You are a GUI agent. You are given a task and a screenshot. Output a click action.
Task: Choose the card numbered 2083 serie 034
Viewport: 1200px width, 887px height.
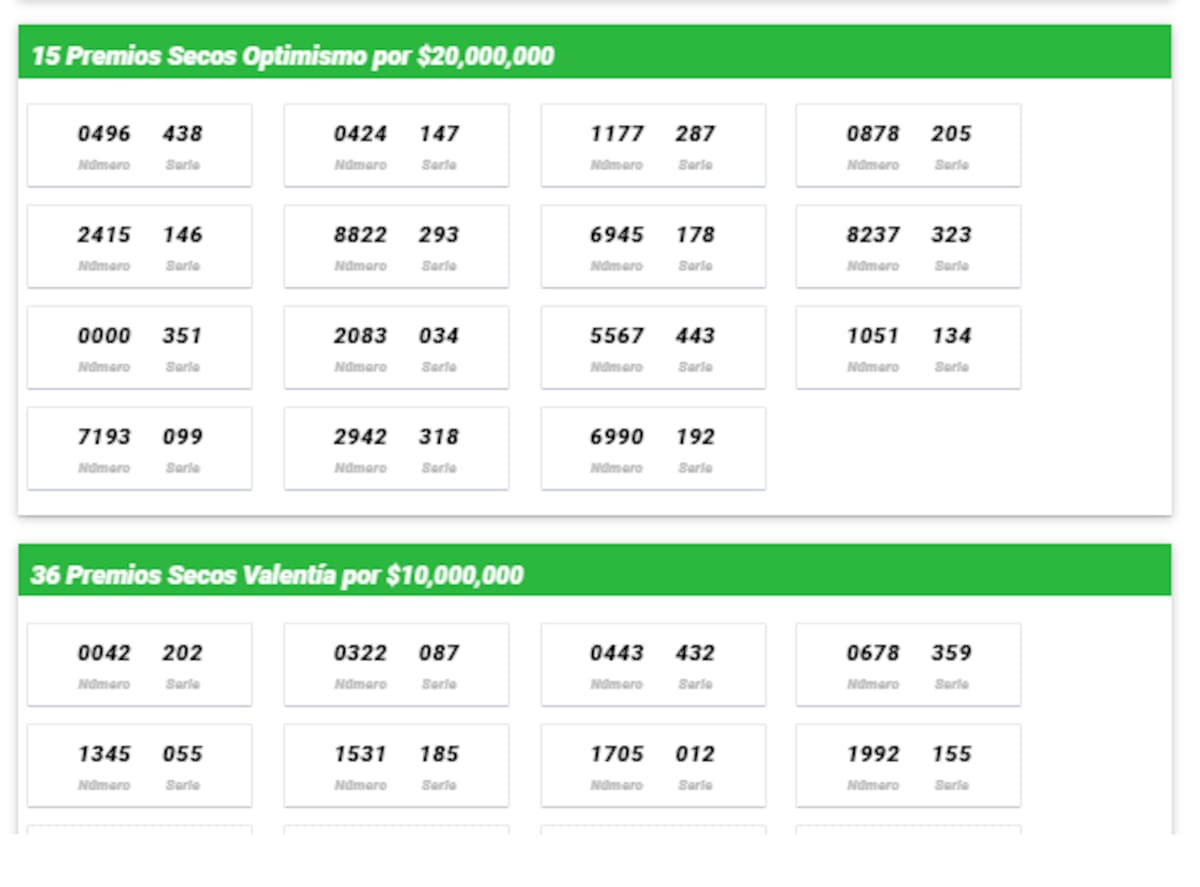tap(396, 348)
